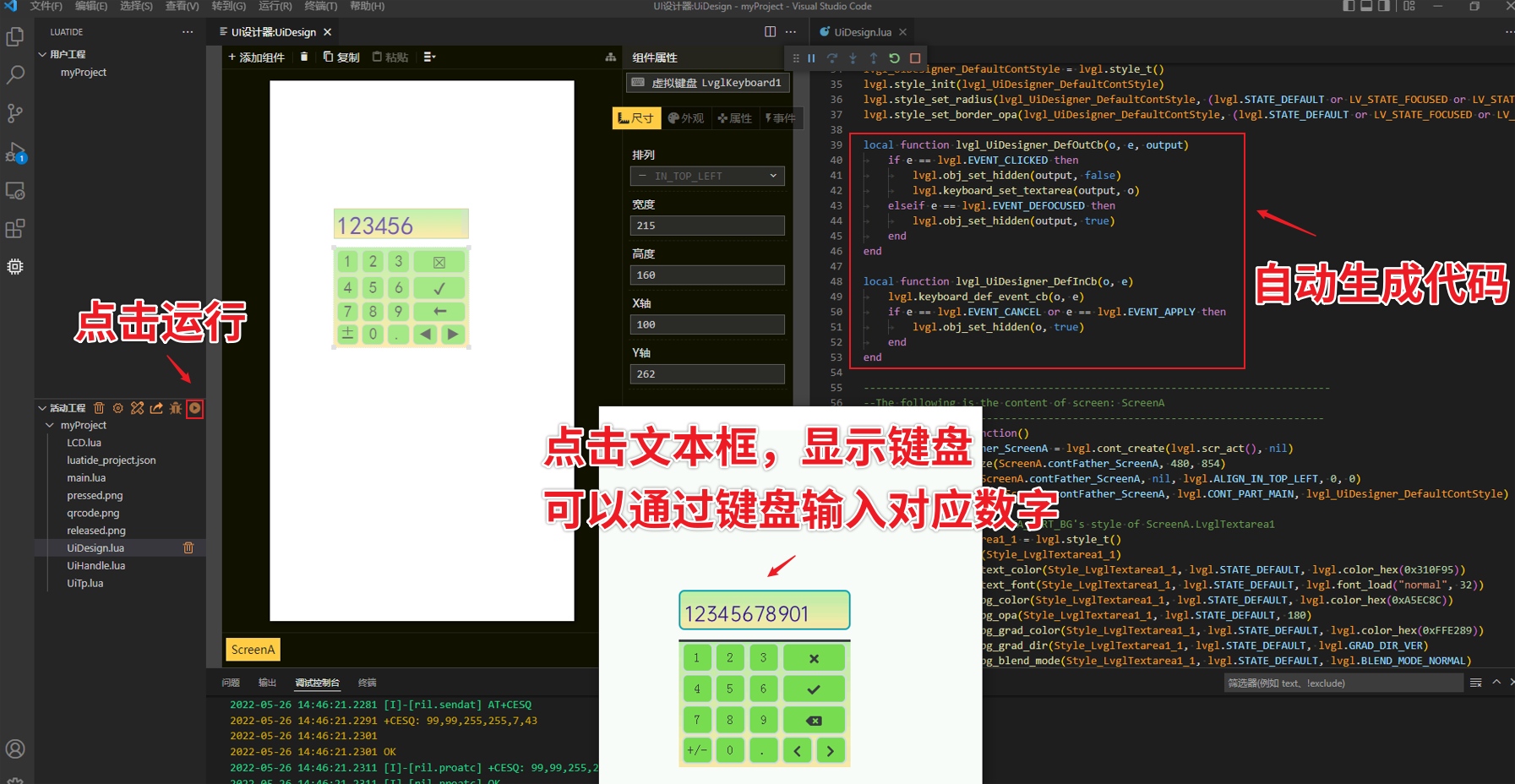1515x784 pixels.
Task: Open the IN_TOP_LEFT arrangement dropdown
Action: 708,176
